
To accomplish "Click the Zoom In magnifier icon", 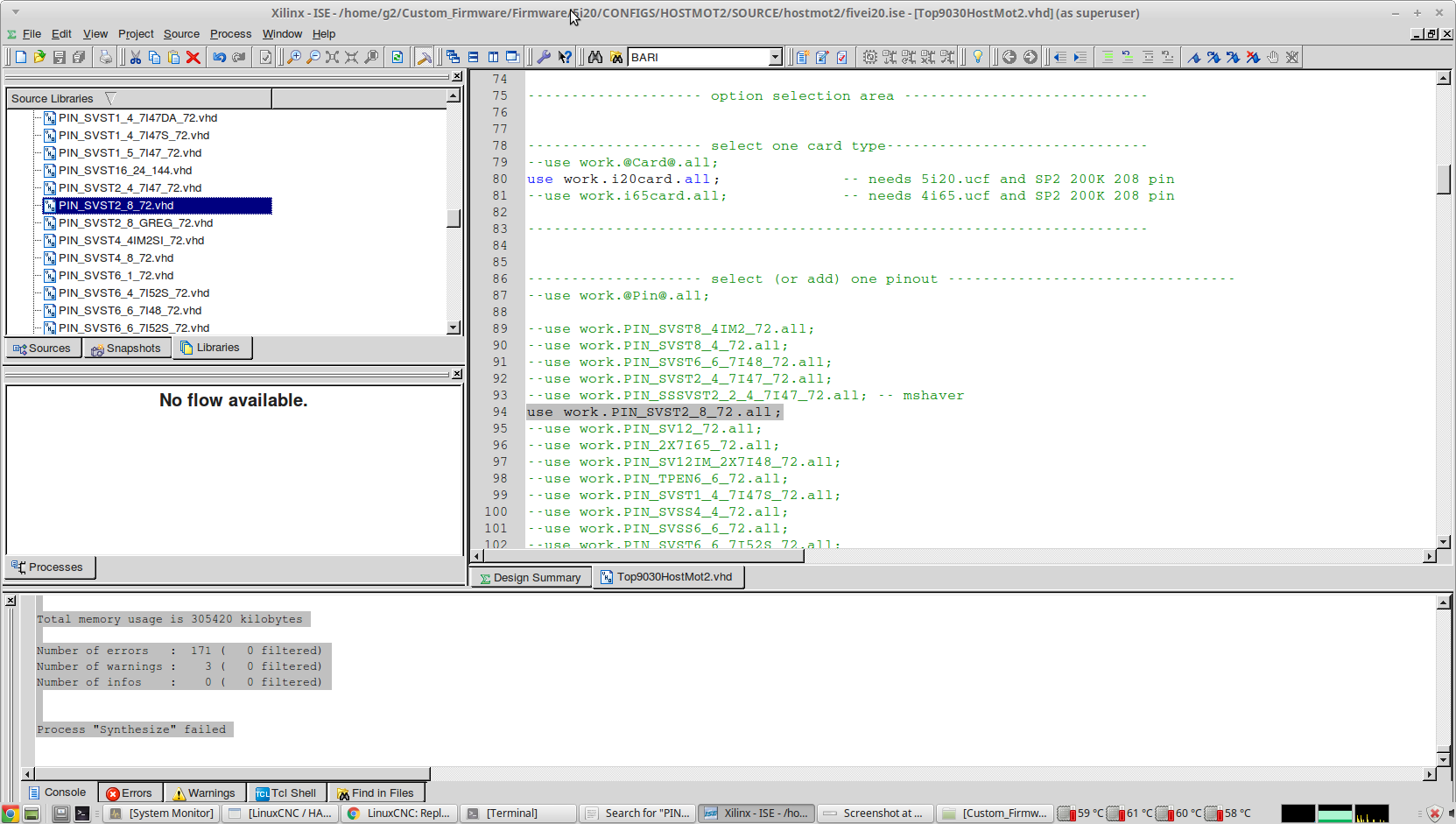I will (294, 57).
